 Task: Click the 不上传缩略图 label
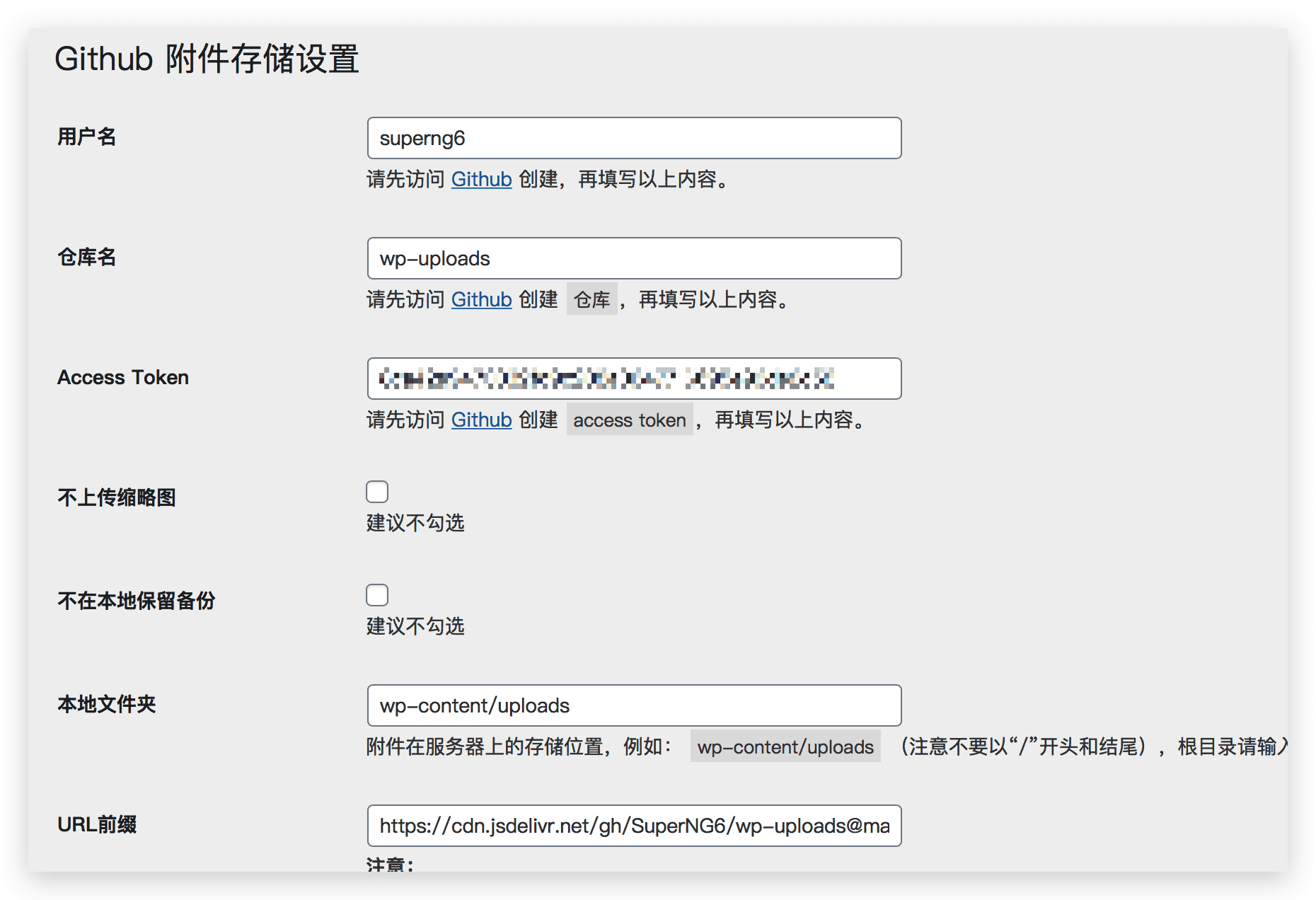116,497
